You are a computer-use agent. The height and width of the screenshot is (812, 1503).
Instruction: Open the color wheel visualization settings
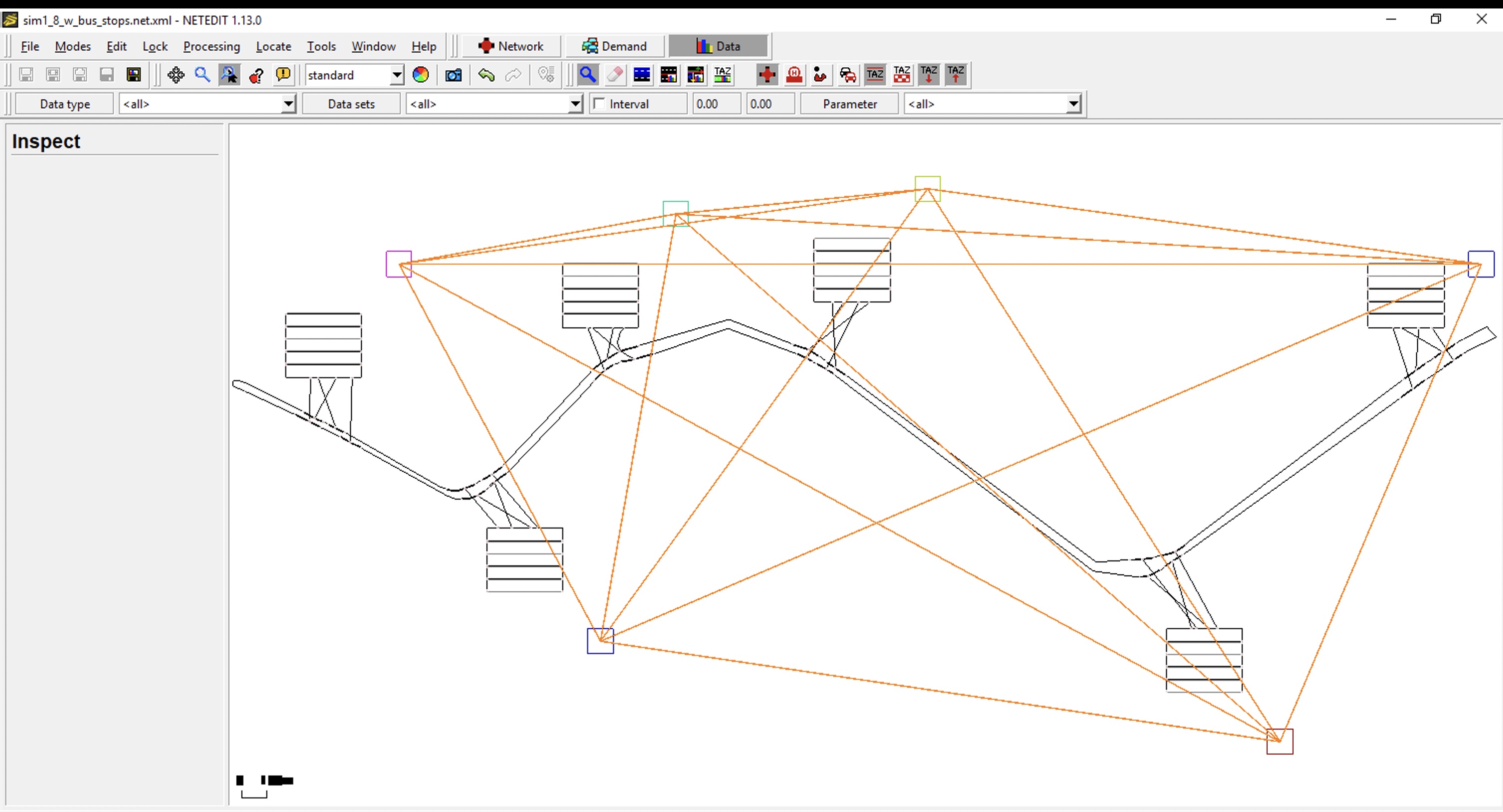pos(421,75)
